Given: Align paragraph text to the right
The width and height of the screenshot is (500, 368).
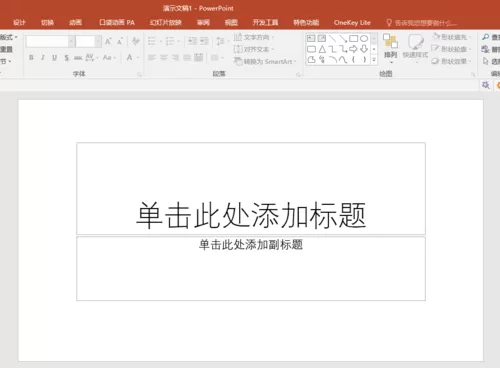Looking at the screenshot, I should point(175,57).
